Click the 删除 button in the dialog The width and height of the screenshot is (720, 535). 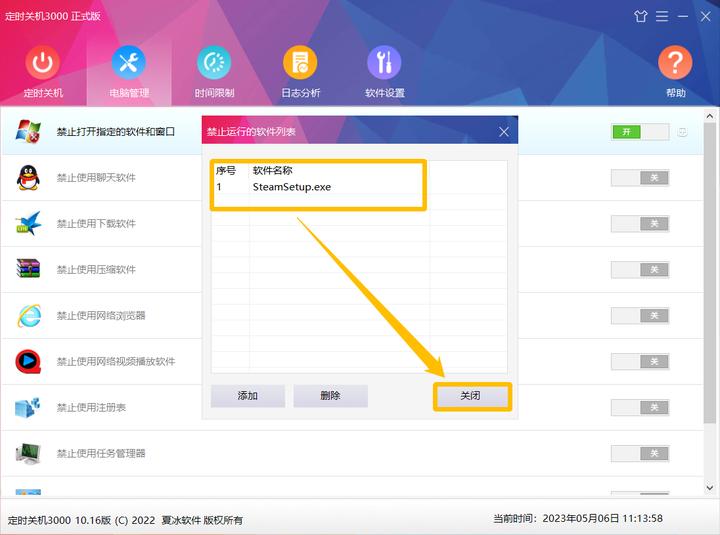[330, 395]
